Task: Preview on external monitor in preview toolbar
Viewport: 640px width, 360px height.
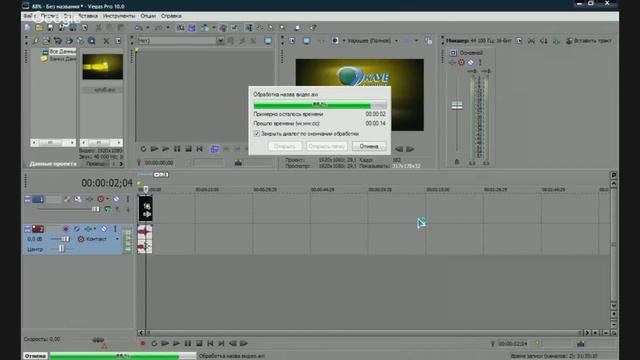Action: tap(307, 41)
